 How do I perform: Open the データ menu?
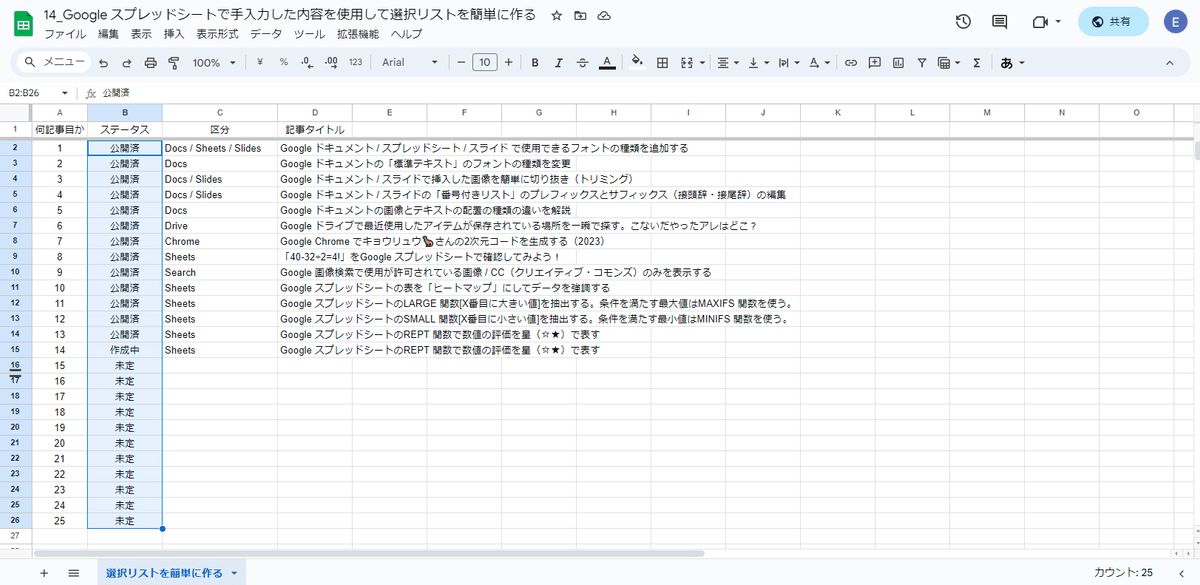(266, 34)
